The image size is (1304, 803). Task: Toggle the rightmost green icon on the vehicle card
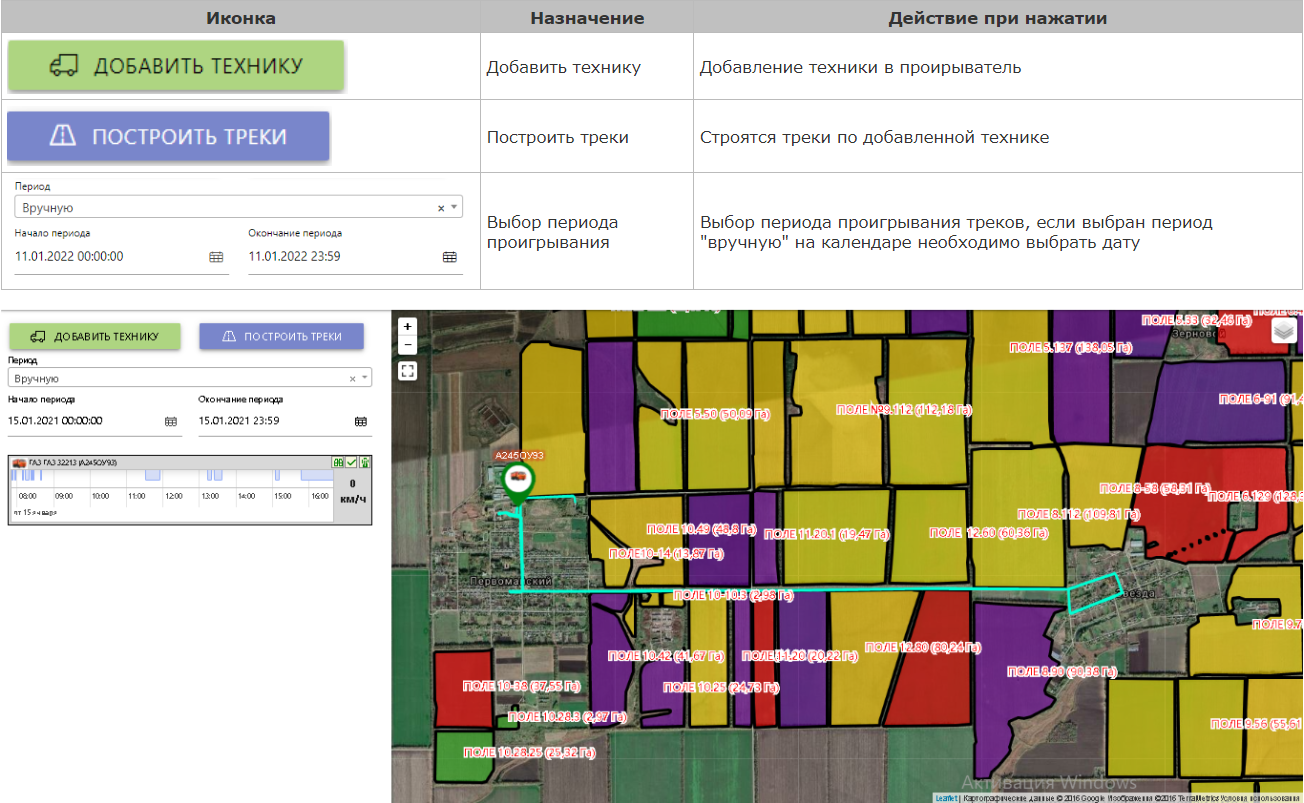[x=365, y=462]
